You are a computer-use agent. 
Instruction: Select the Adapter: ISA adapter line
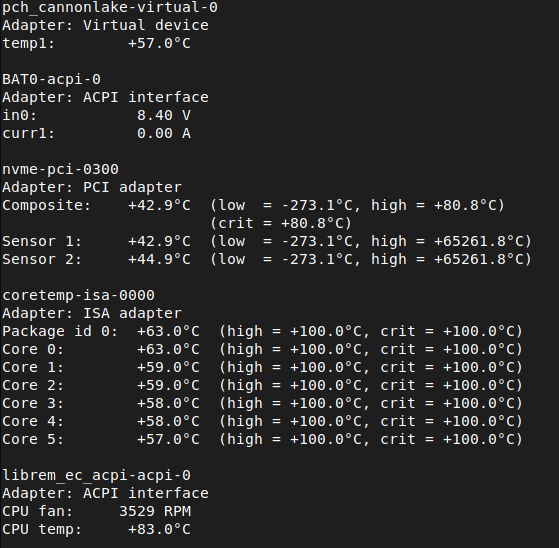[92, 314]
